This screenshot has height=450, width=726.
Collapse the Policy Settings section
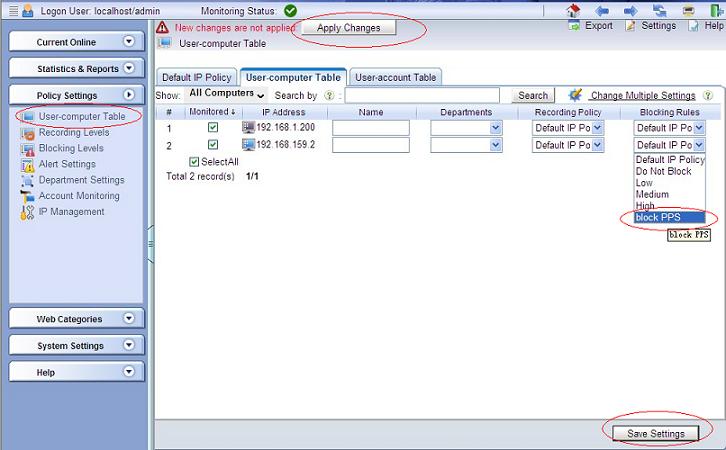click(129, 95)
